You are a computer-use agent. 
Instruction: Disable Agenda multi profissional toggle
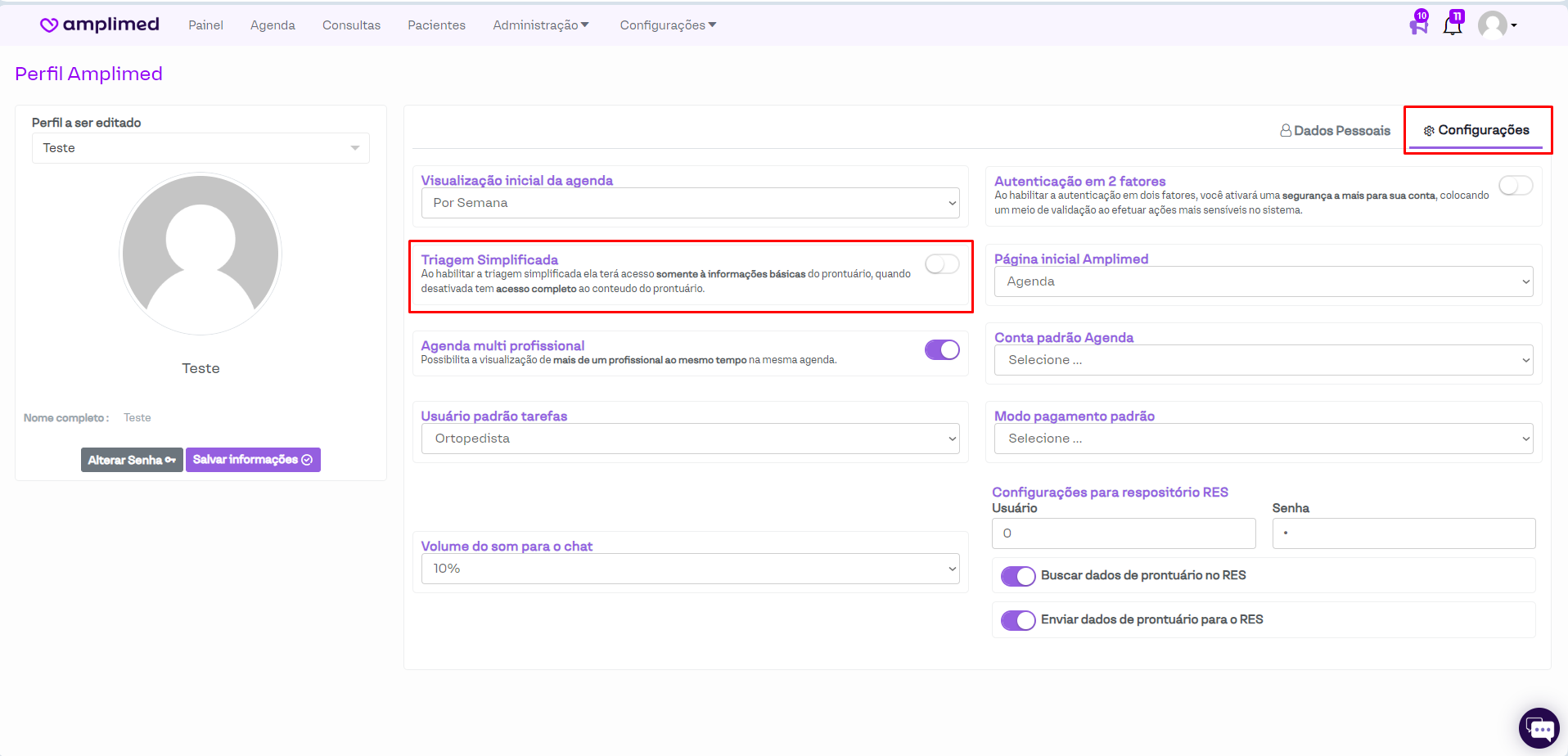(x=942, y=350)
